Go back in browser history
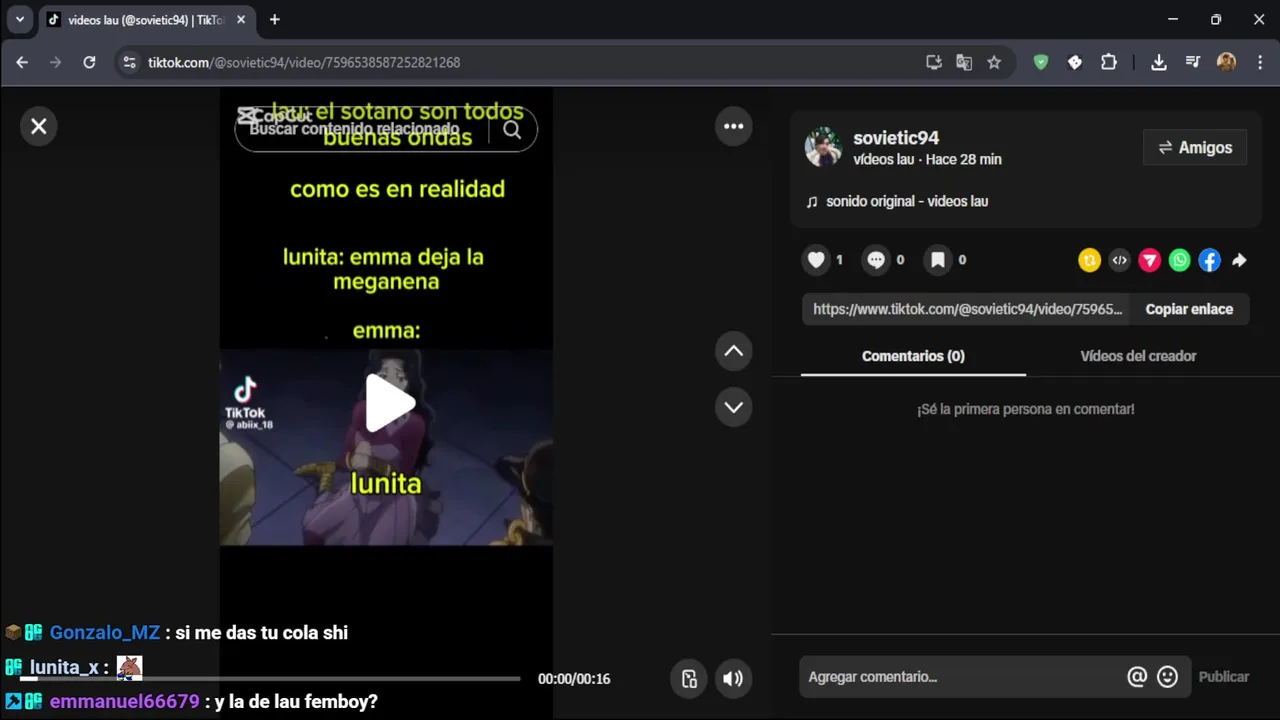Image resolution: width=1280 pixels, height=720 pixels. click(22, 62)
